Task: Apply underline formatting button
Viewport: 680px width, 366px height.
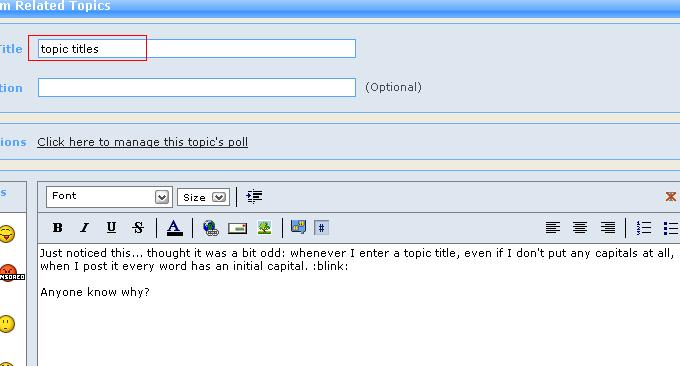Action: tap(111, 228)
